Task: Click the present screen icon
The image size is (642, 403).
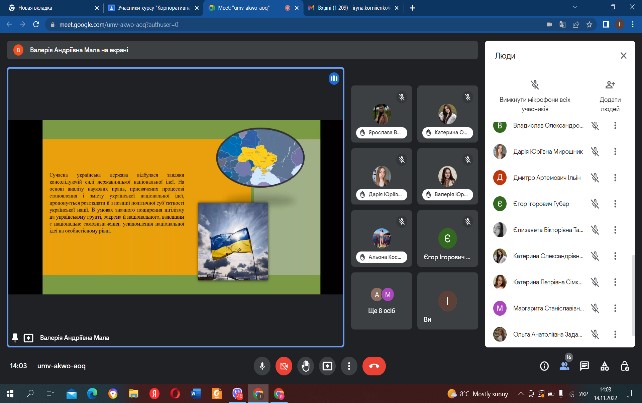Action: coord(327,366)
